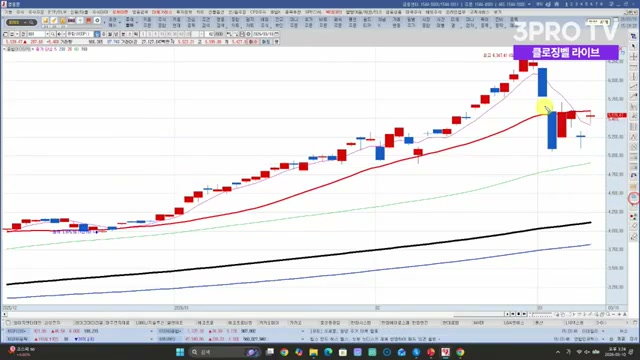The height and width of the screenshot is (360, 640).
Task: Click the yellow note icon beside the search pill
Action: coord(45,21)
